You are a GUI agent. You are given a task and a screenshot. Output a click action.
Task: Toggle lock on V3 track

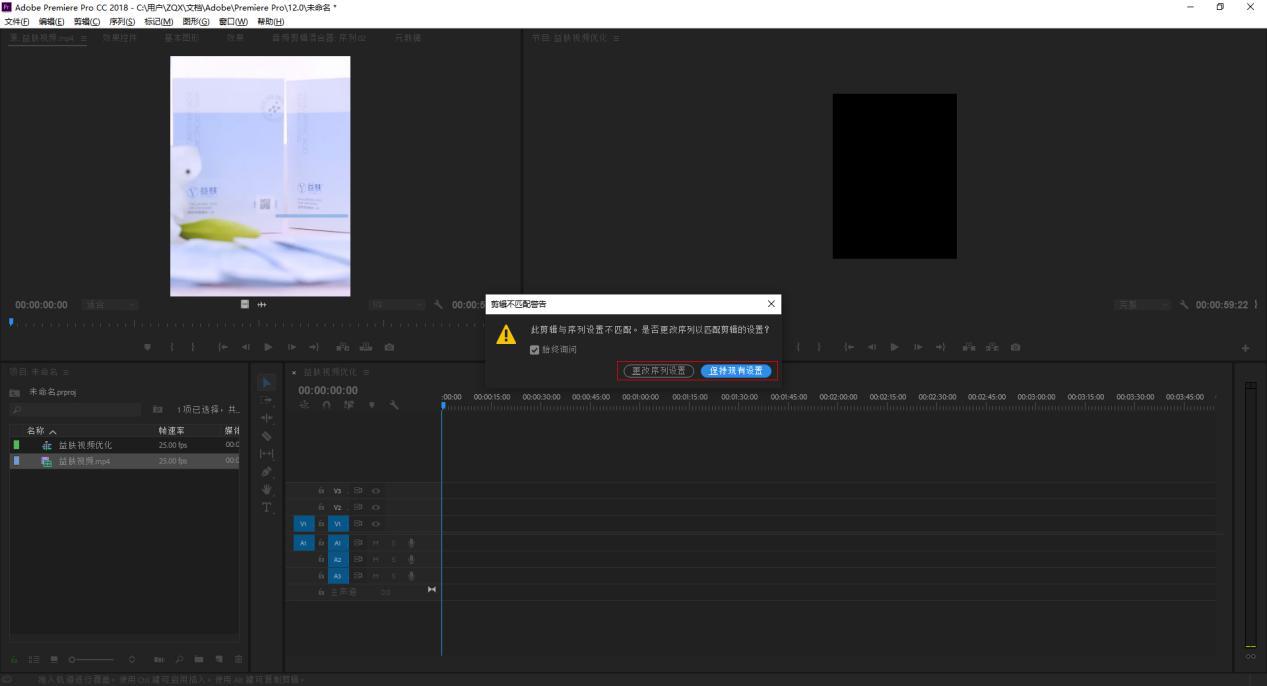pyautogui.click(x=321, y=491)
